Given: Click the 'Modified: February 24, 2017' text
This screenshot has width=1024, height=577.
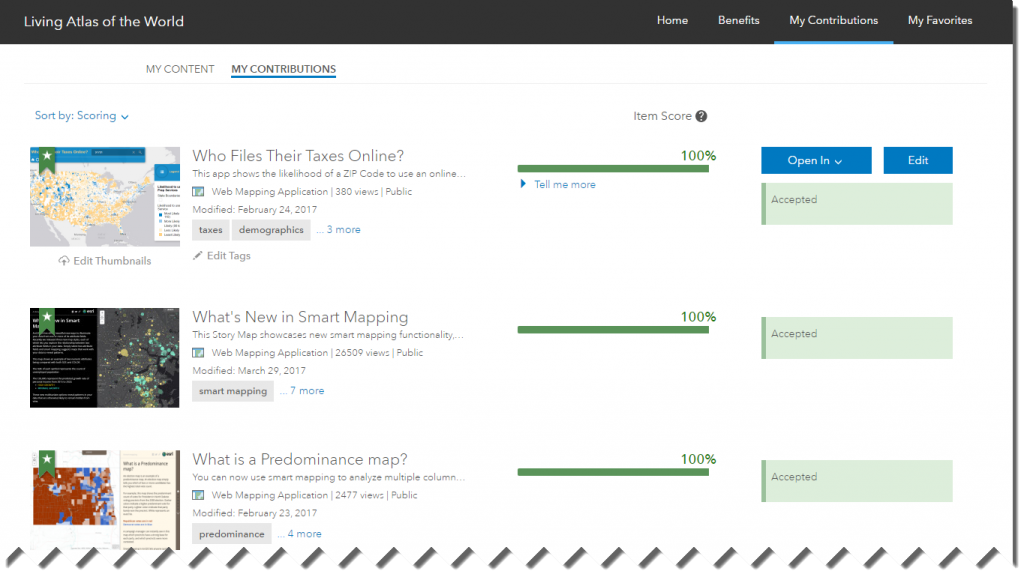Looking at the screenshot, I should tap(255, 210).
